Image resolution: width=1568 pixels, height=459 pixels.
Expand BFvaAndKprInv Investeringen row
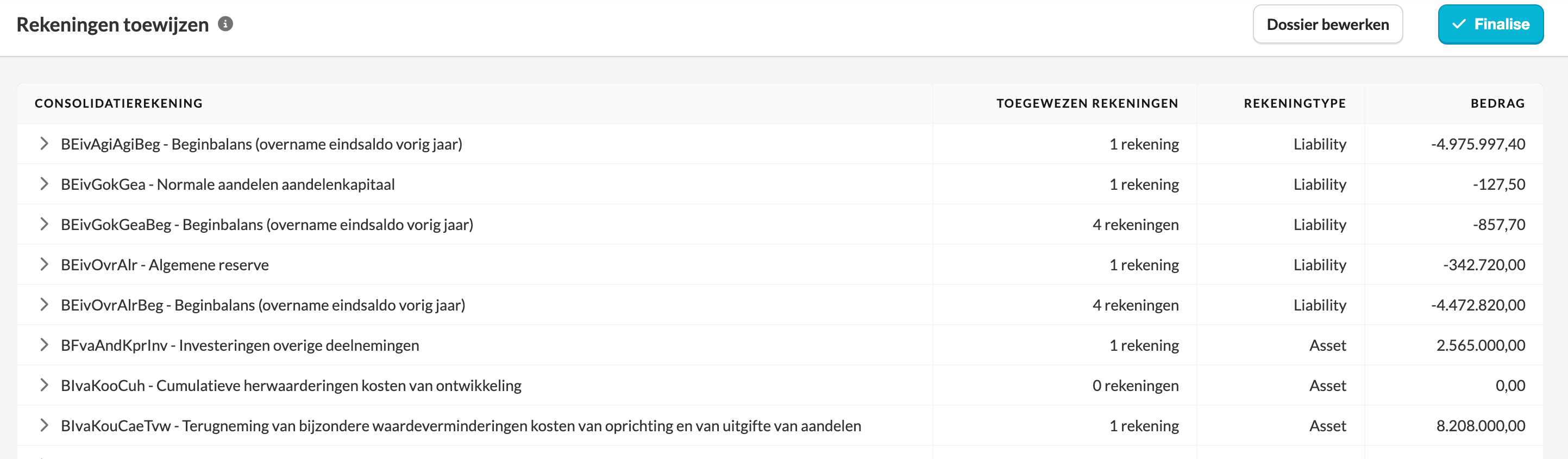(44, 345)
